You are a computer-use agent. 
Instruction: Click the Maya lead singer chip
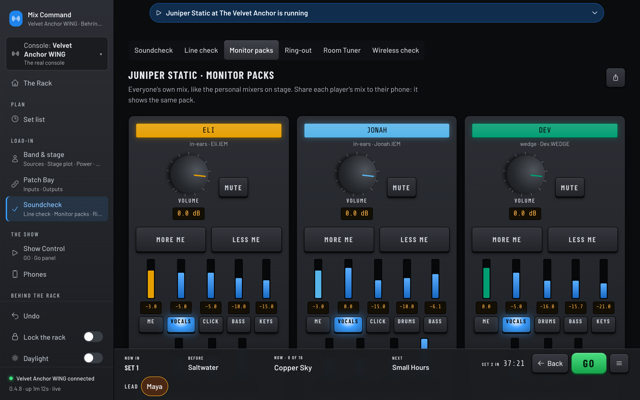pos(154,386)
